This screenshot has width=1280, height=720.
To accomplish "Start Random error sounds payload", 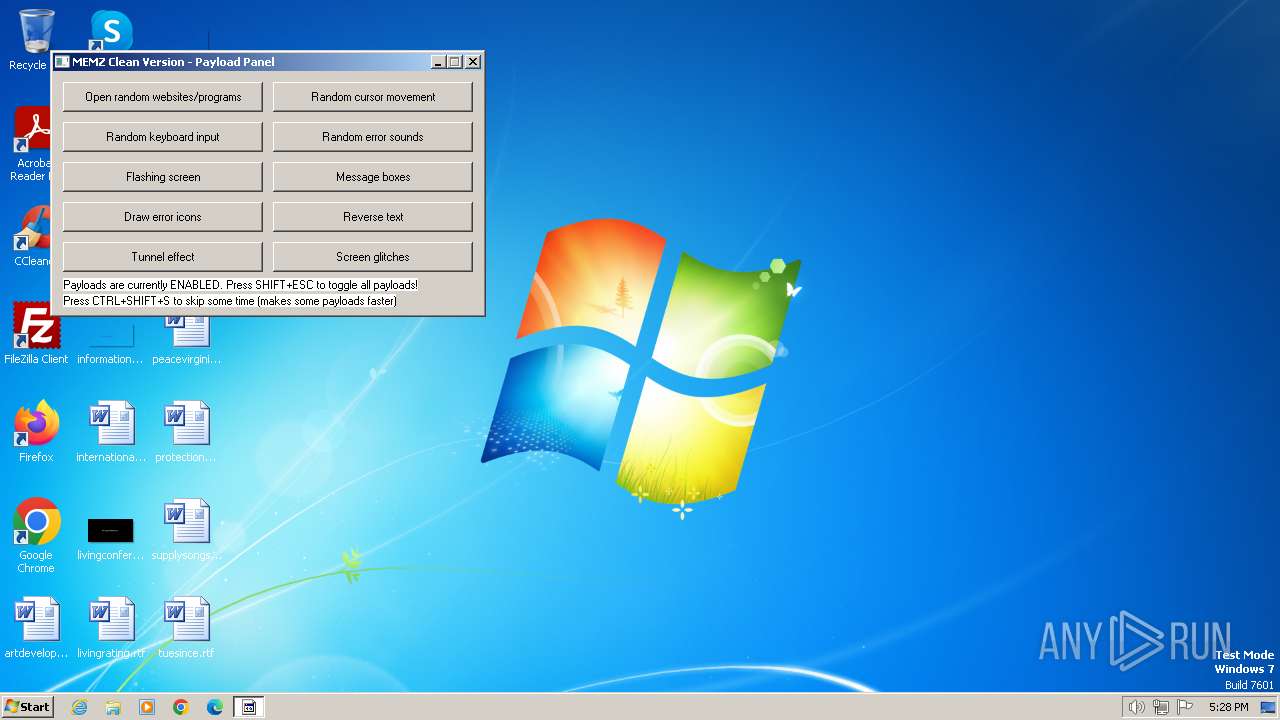I will coord(373,137).
